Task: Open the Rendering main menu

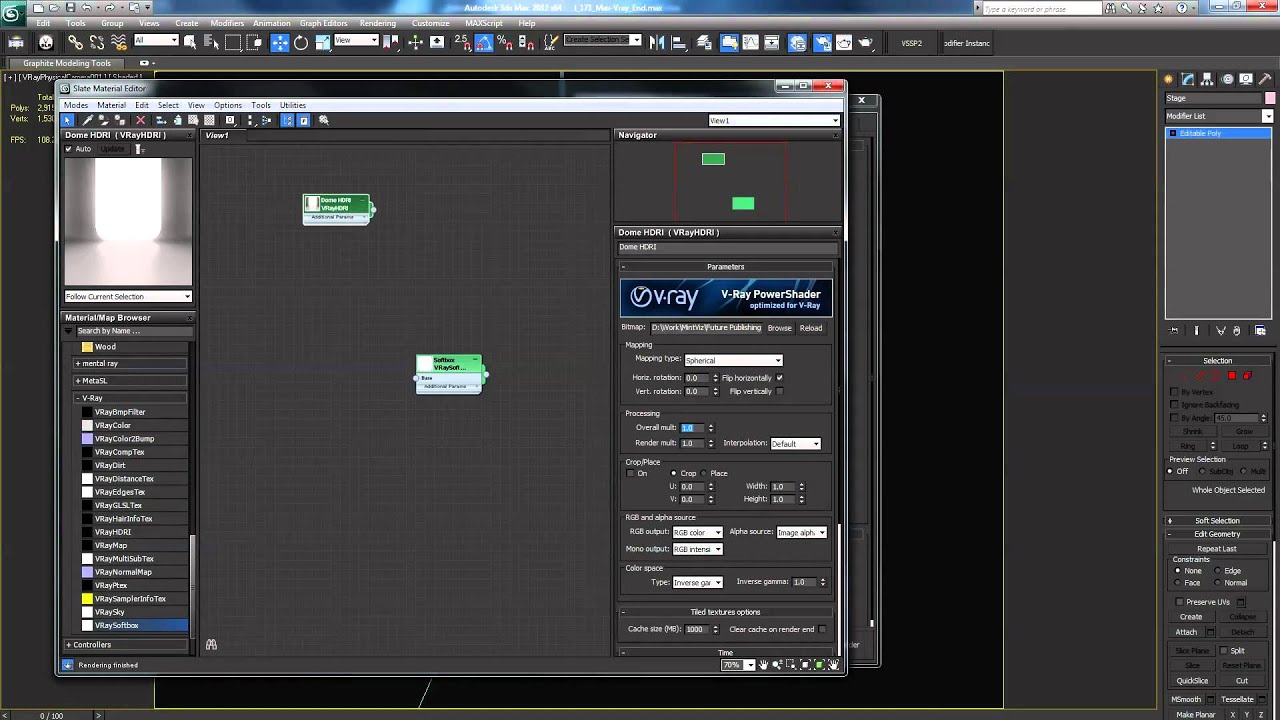Action: point(377,23)
